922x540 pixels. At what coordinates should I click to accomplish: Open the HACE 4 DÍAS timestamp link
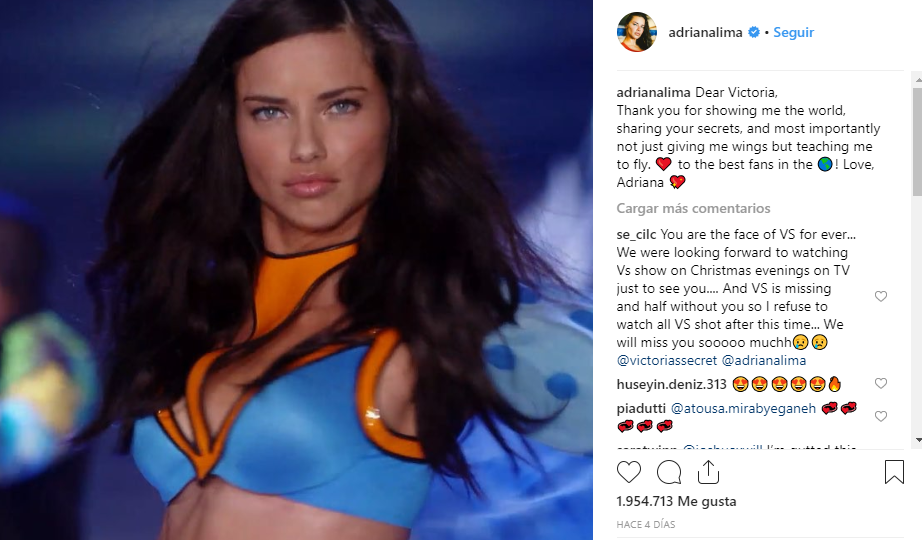coord(646,524)
